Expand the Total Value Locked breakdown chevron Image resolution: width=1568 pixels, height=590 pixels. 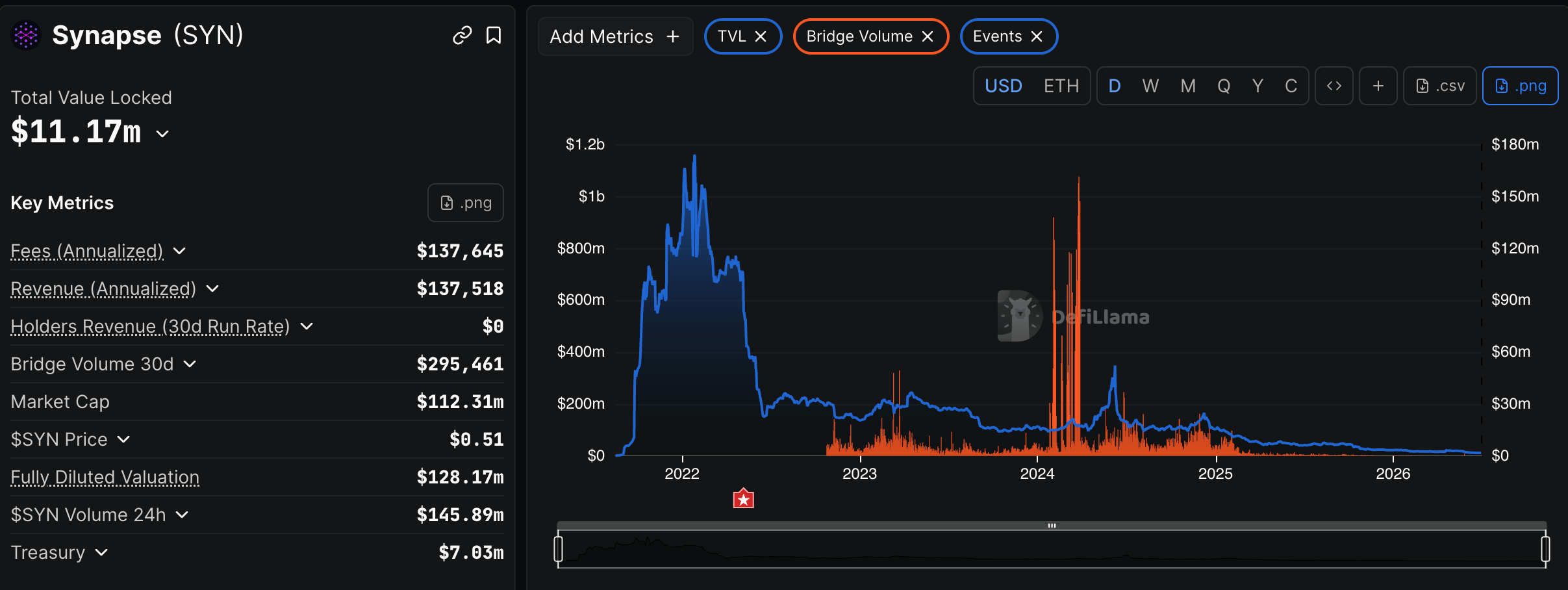[162, 134]
